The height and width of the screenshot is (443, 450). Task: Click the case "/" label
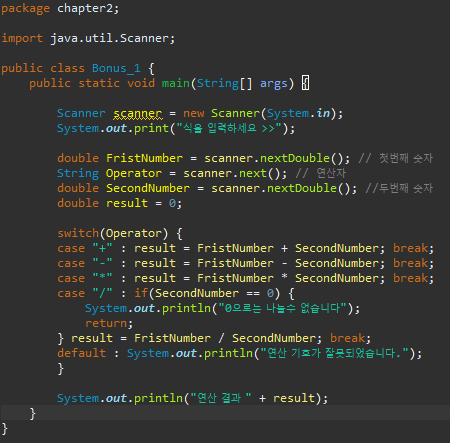click(85, 293)
